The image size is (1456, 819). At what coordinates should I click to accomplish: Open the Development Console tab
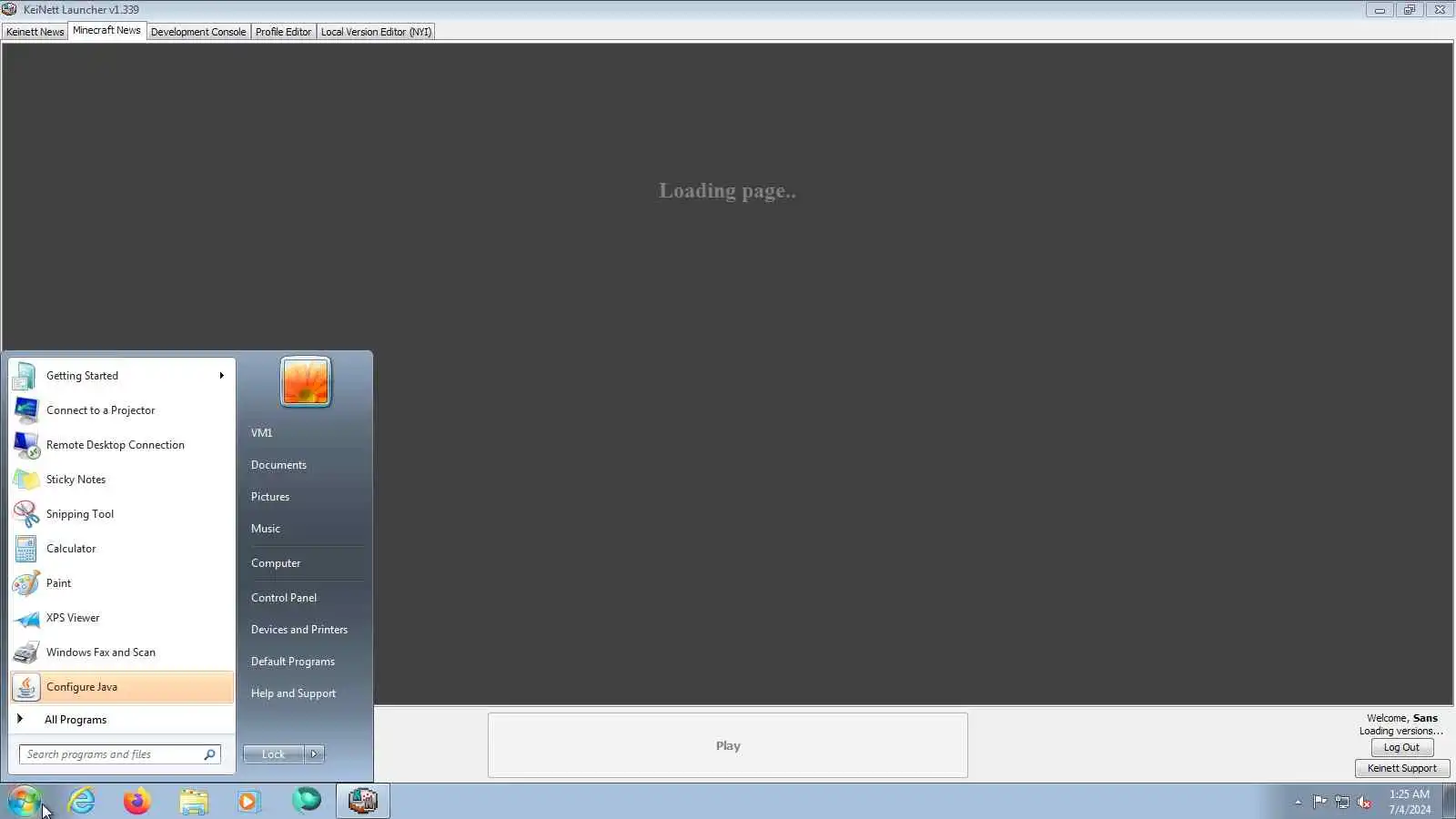(198, 32)
